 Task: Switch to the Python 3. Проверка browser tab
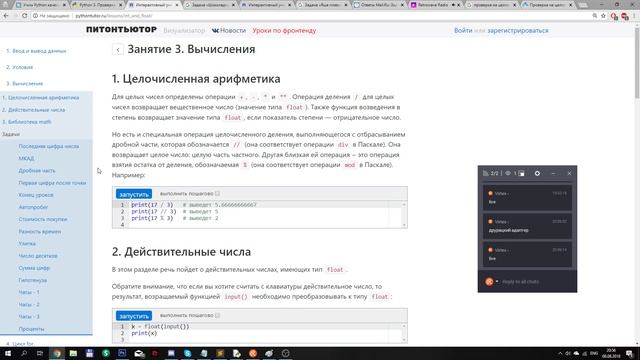coord(97,5)
